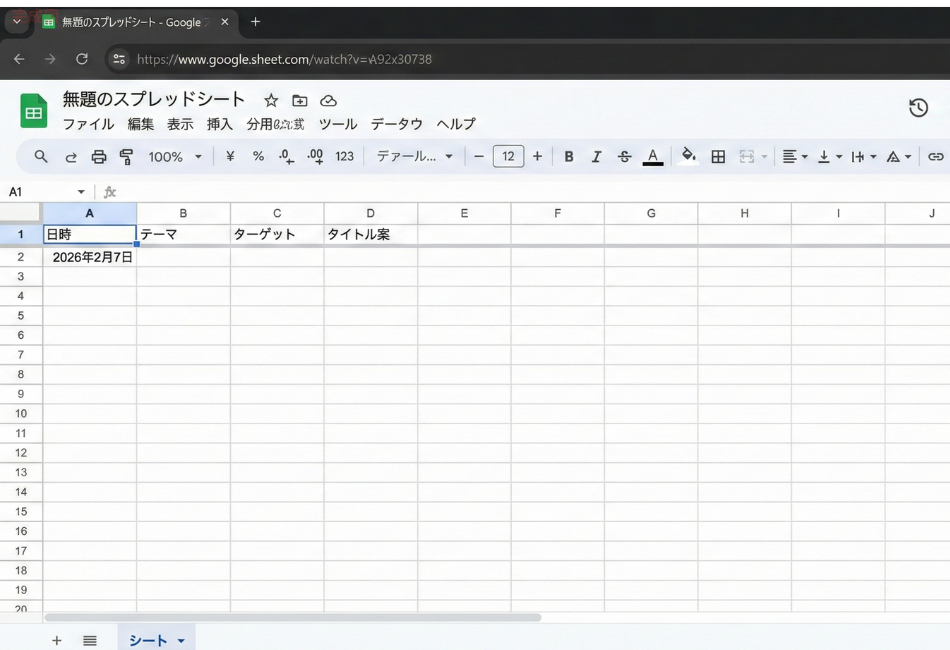950x650 pixels.
Task: Expand the font family dropdown
Action: 410,156
